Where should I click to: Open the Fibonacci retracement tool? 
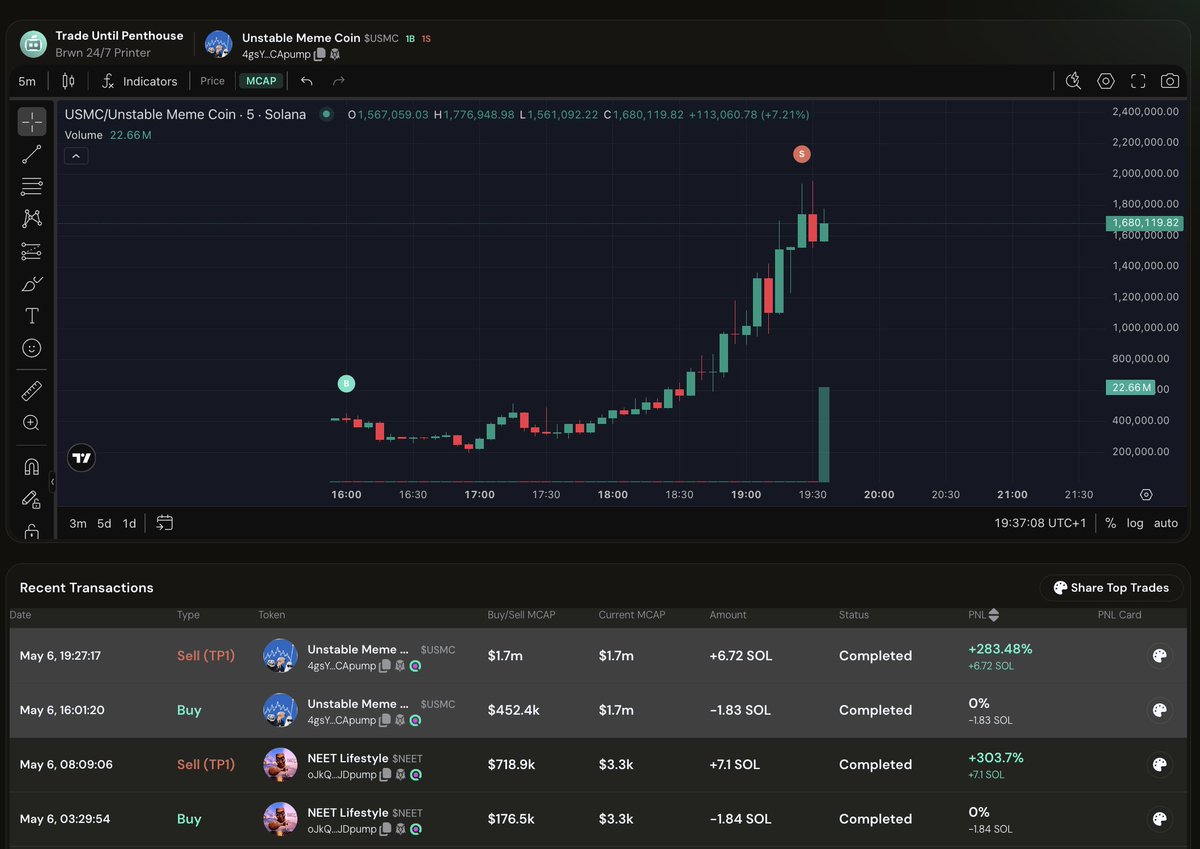coord(32,186)
